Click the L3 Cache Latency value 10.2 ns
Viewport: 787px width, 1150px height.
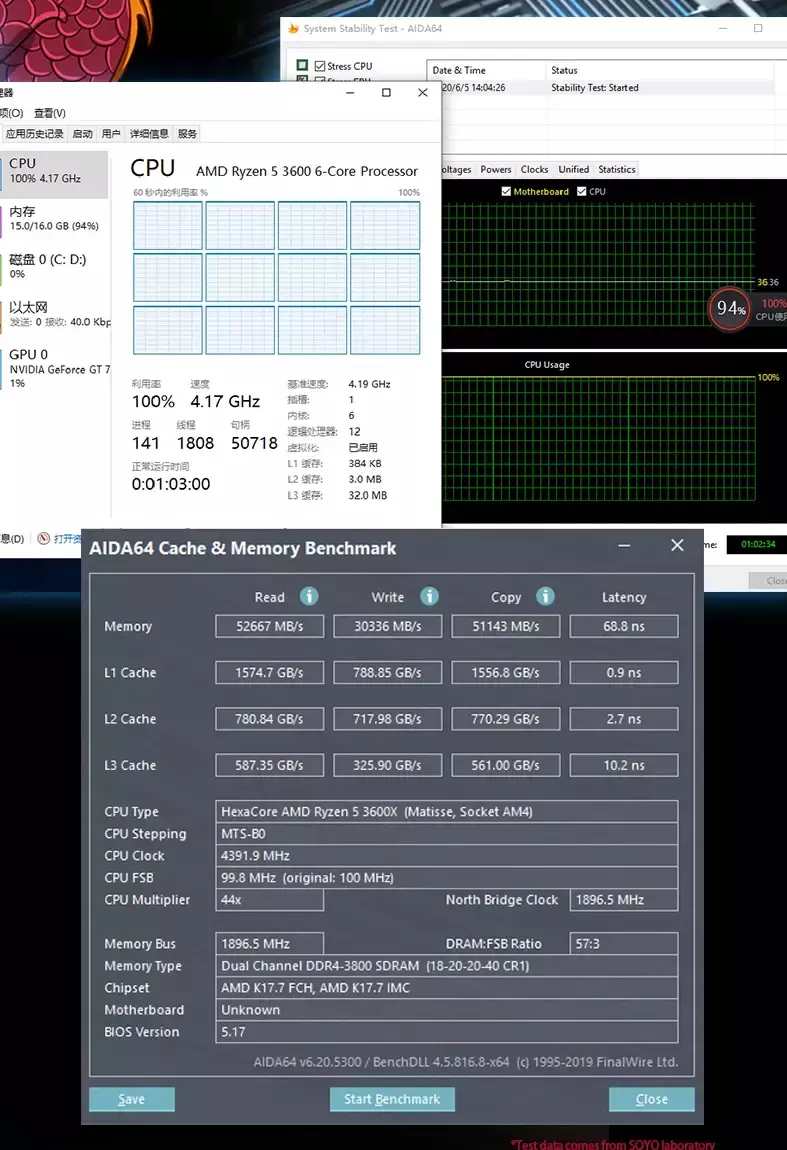(623, 765)
